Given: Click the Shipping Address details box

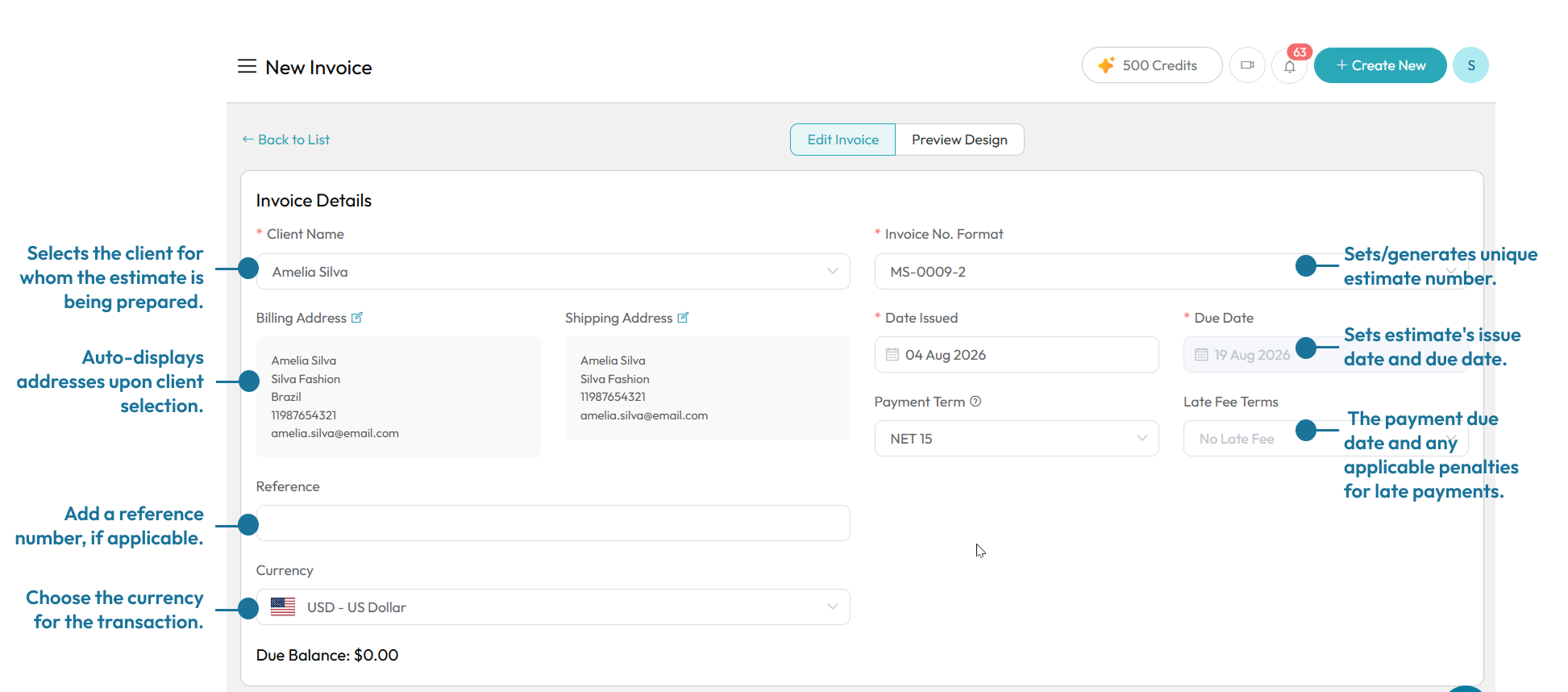Looking at the screenshot, I should pos(707,388).
